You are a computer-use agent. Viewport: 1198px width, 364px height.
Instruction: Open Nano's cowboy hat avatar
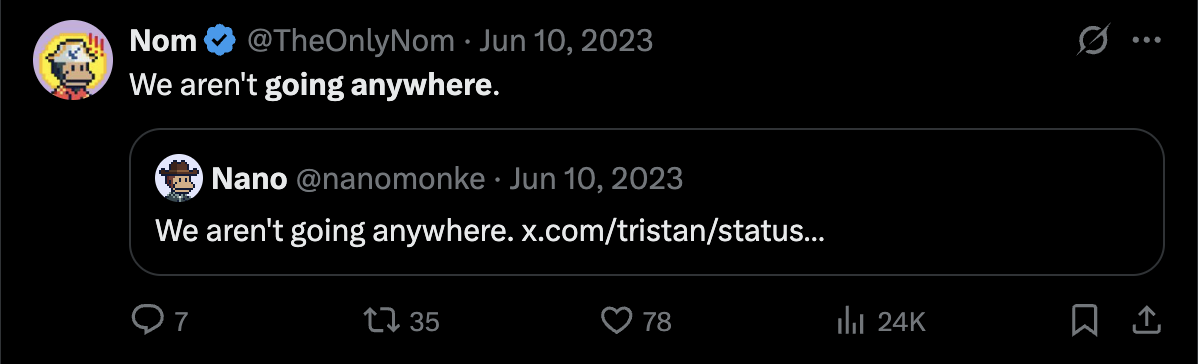tap(179, 177)
